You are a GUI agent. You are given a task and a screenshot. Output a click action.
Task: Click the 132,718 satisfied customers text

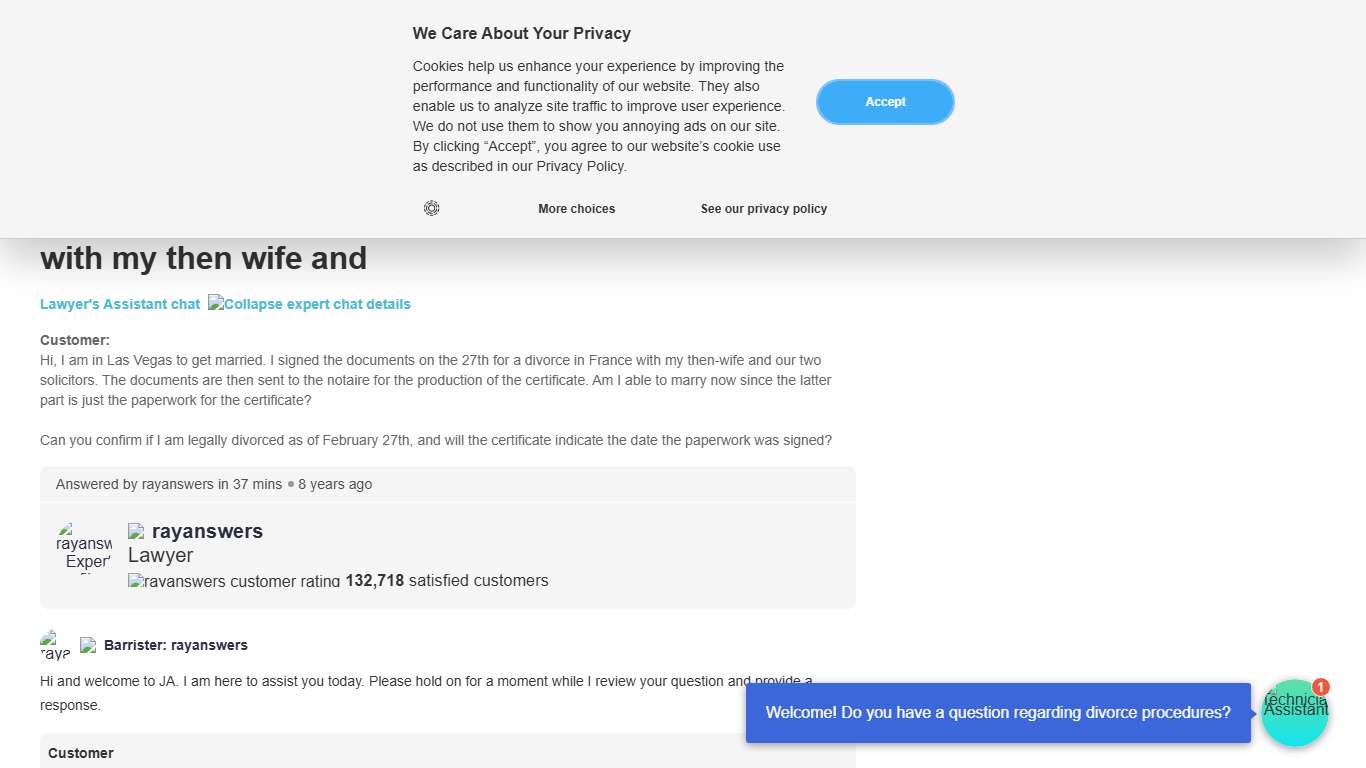click(447, 580)
